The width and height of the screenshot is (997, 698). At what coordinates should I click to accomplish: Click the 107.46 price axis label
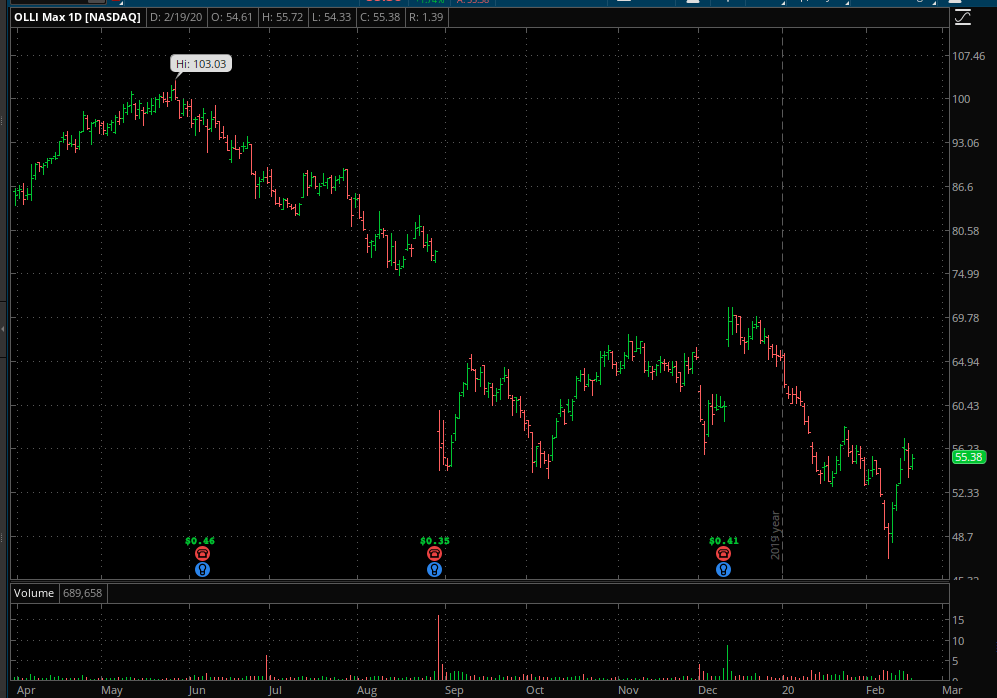[968, 56]
